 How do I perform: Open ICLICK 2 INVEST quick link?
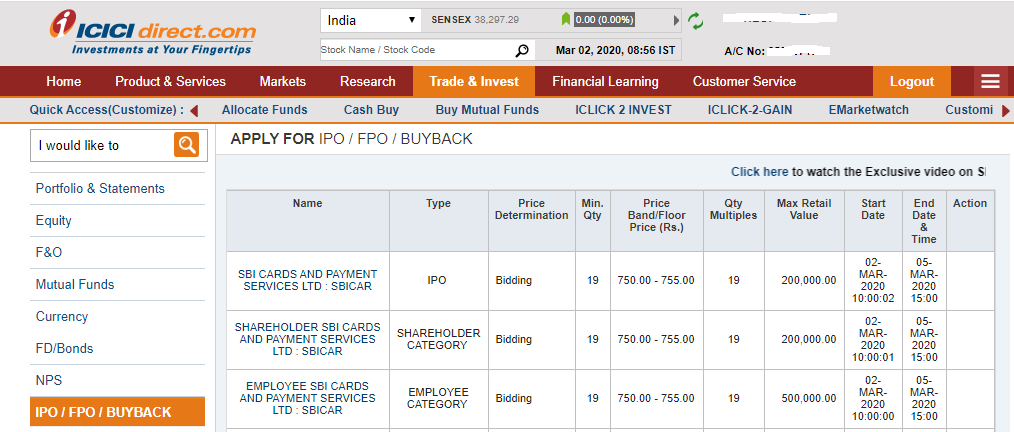623,110
